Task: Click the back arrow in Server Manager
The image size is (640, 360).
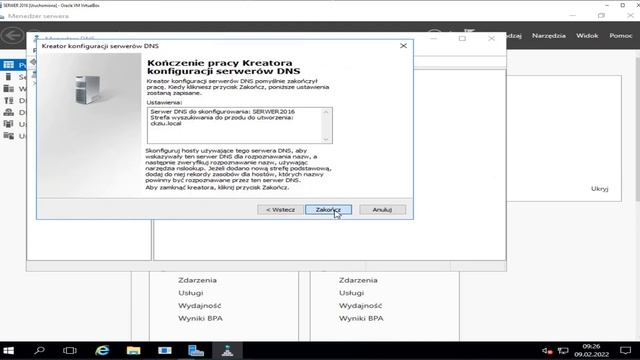Action: (12, 36)
